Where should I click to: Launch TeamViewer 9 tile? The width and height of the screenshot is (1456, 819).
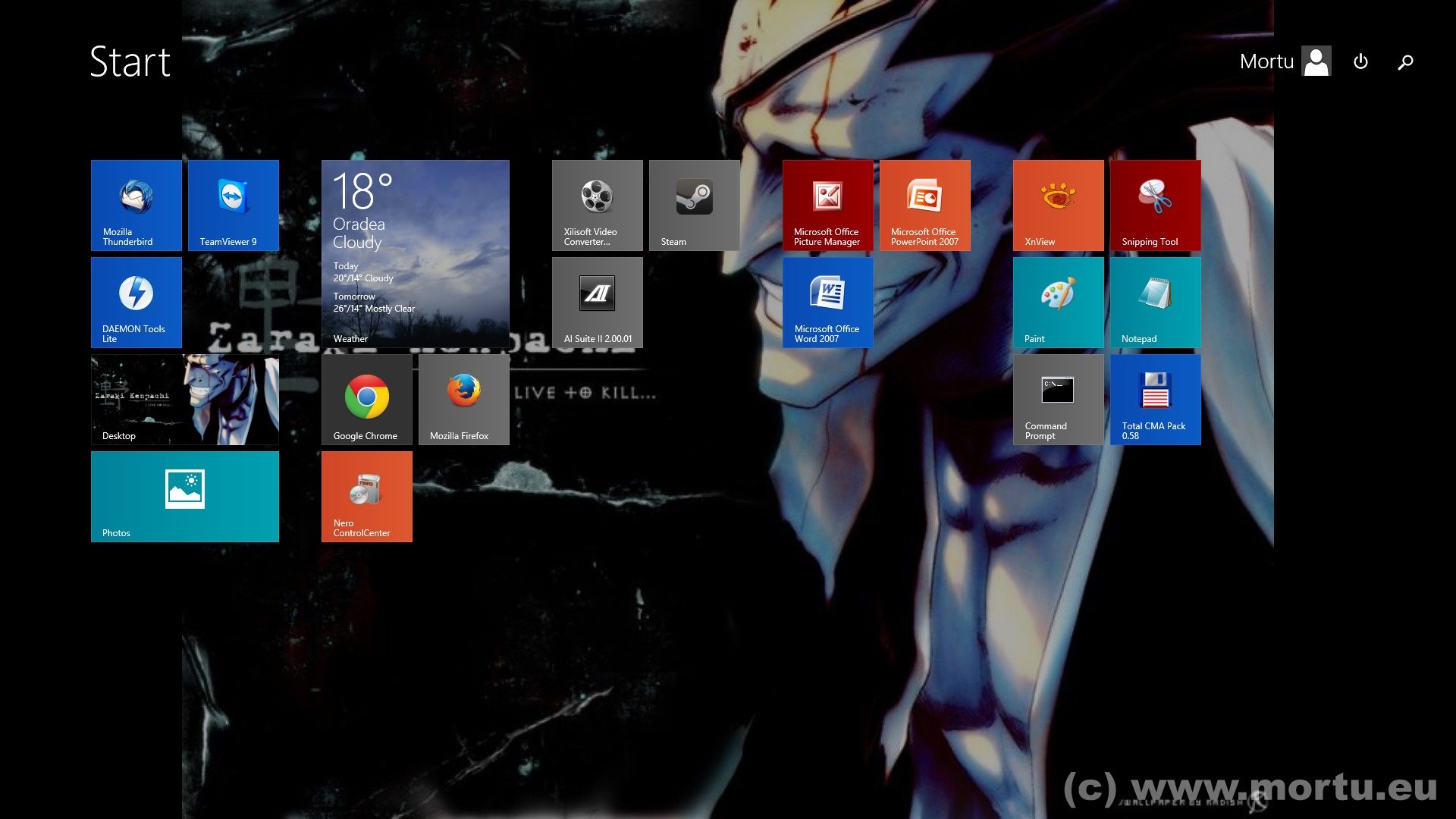[234, 205]
